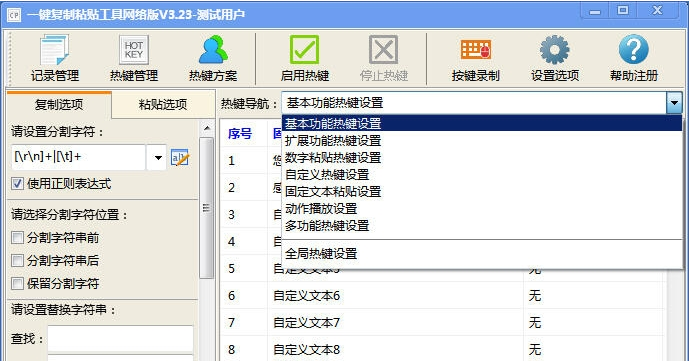This screenshot has width=693, height=361.
Task: Click left panel scrollbar up arrow
Action: (x=206, y=129)
